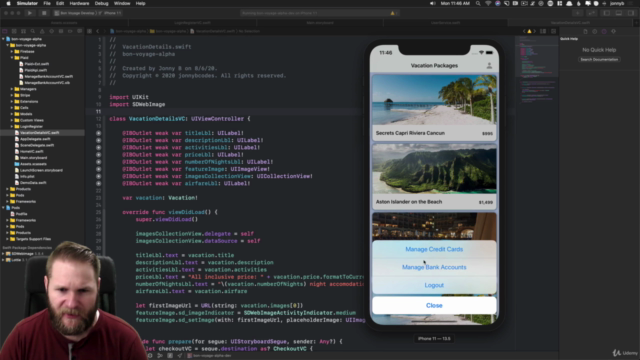The image size is (640, 360).
Task: Open Spotlight search in menu bar
Action: pyautogui.click(x=478, y=3)
